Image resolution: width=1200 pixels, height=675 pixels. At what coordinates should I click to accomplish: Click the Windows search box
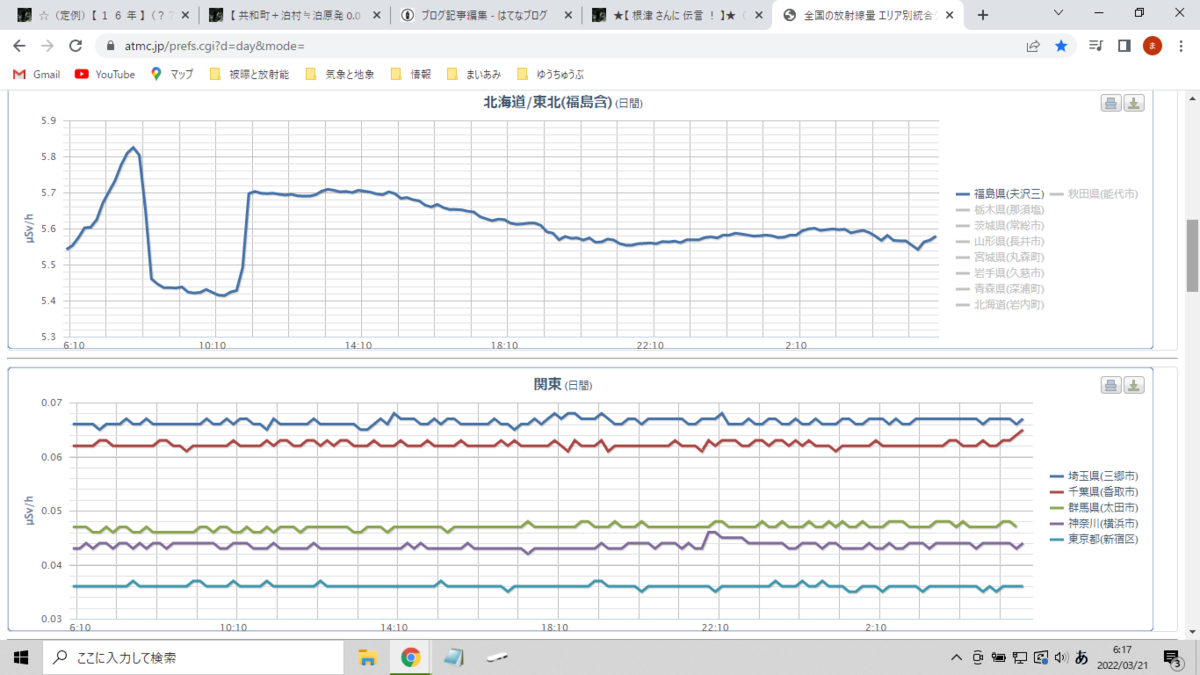[192, 657]
